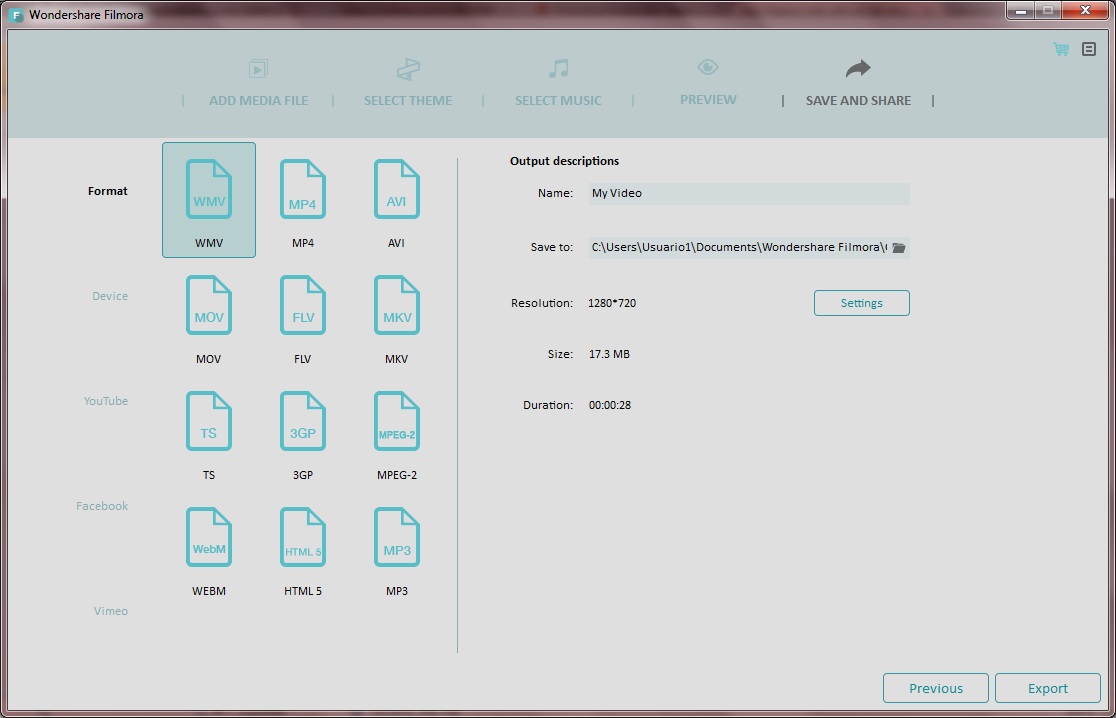Image resolution: width=1116 pixels, height=718 pixels.
Task: Browse for a save folder
Action: pyautogui.click(x=898, y=247)
